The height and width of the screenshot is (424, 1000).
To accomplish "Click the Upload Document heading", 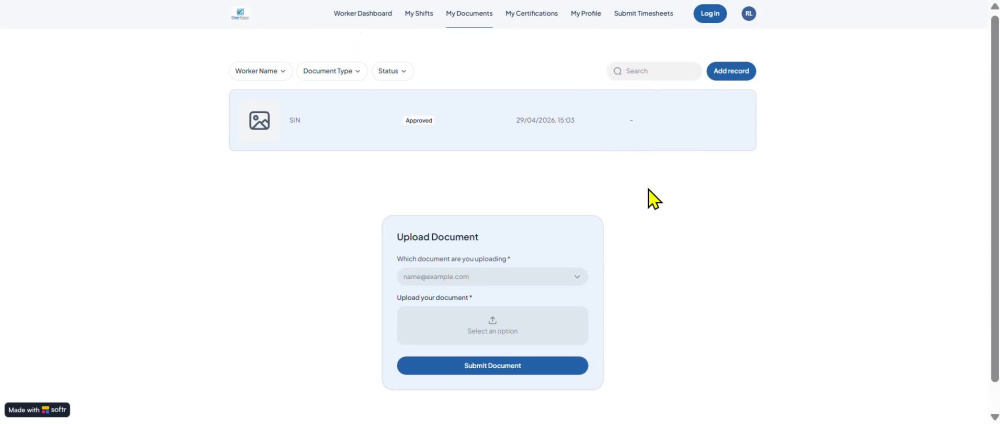I will (438, 237).
